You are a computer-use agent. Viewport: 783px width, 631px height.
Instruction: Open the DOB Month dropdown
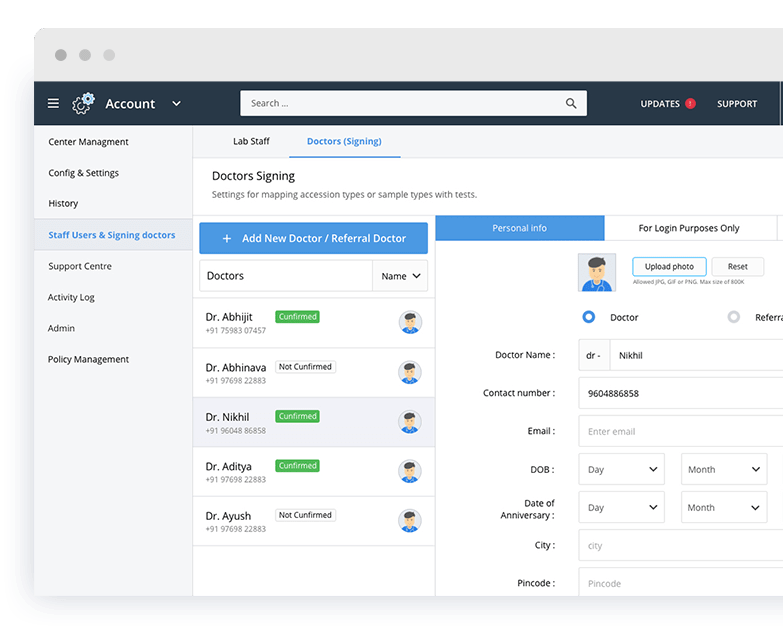(724, 469)
